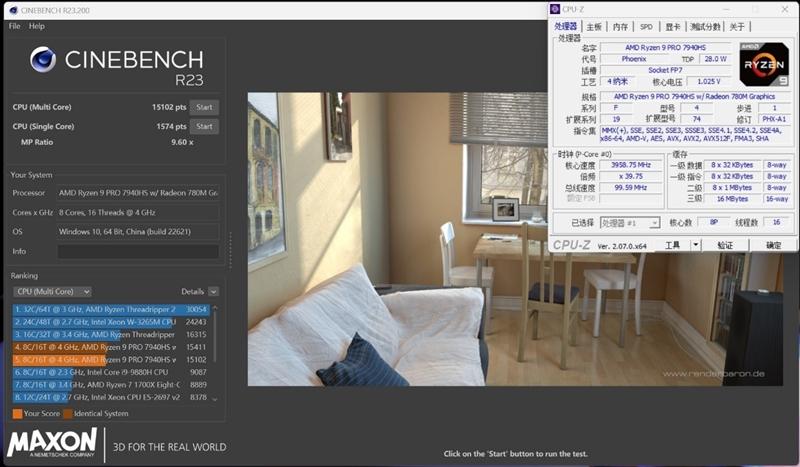Click the L3 cache 16 MBytes value
The width and height of the screenshot is (800, 467).
[732, 199]
